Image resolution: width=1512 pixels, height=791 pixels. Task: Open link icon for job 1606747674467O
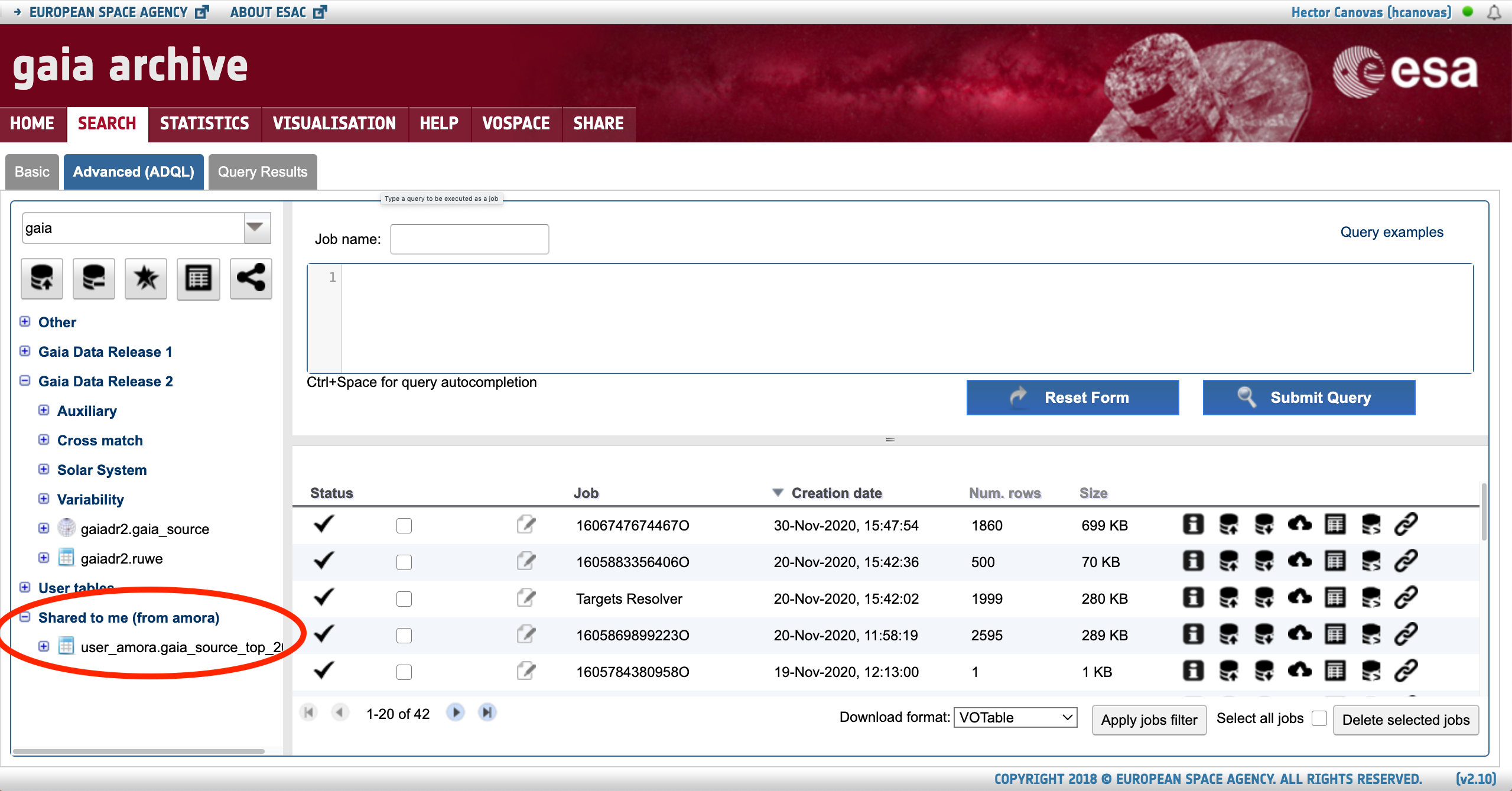(x=1406, y=525)
